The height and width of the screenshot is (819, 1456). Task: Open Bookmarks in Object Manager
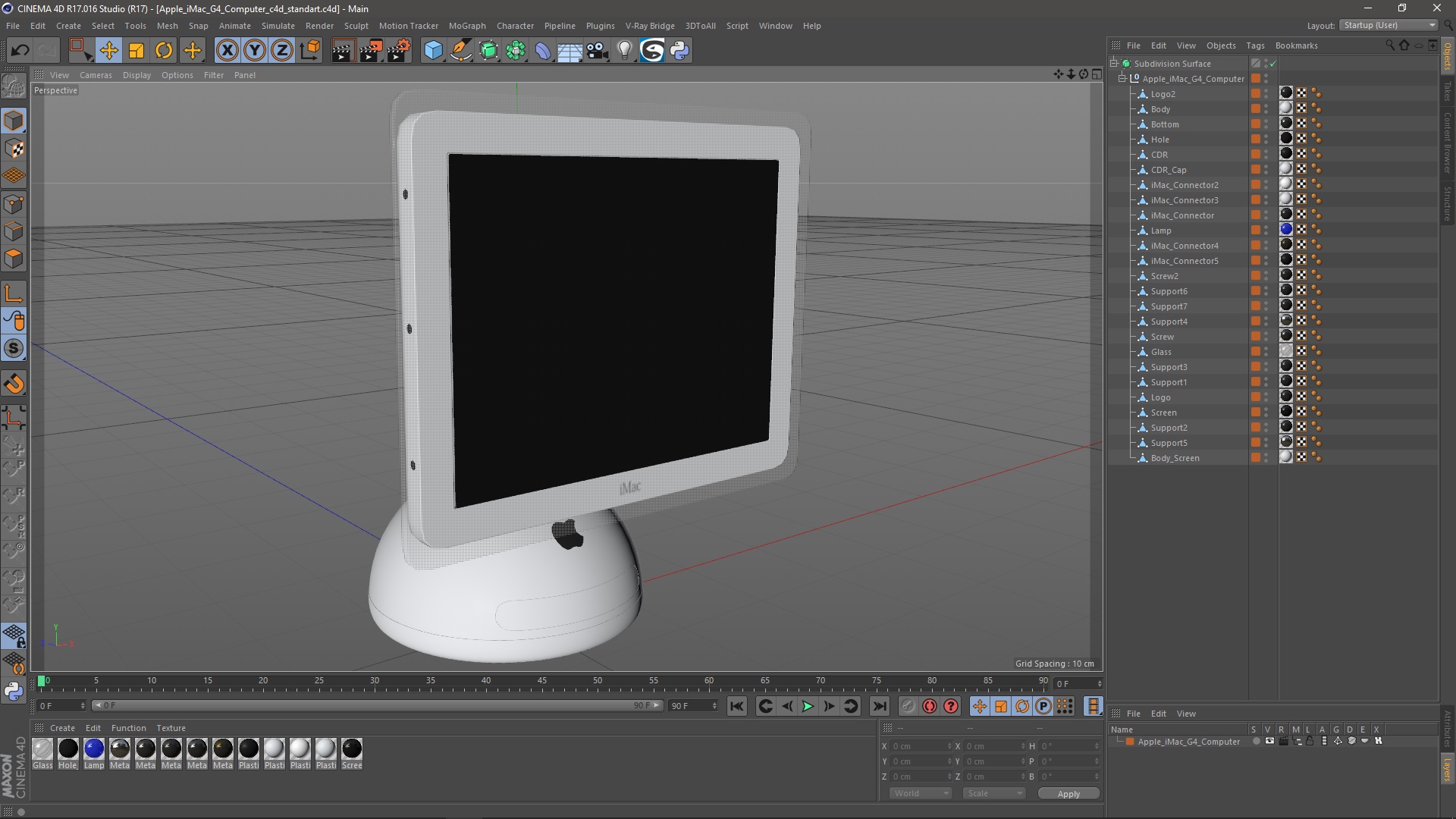tap(1296, 45)
